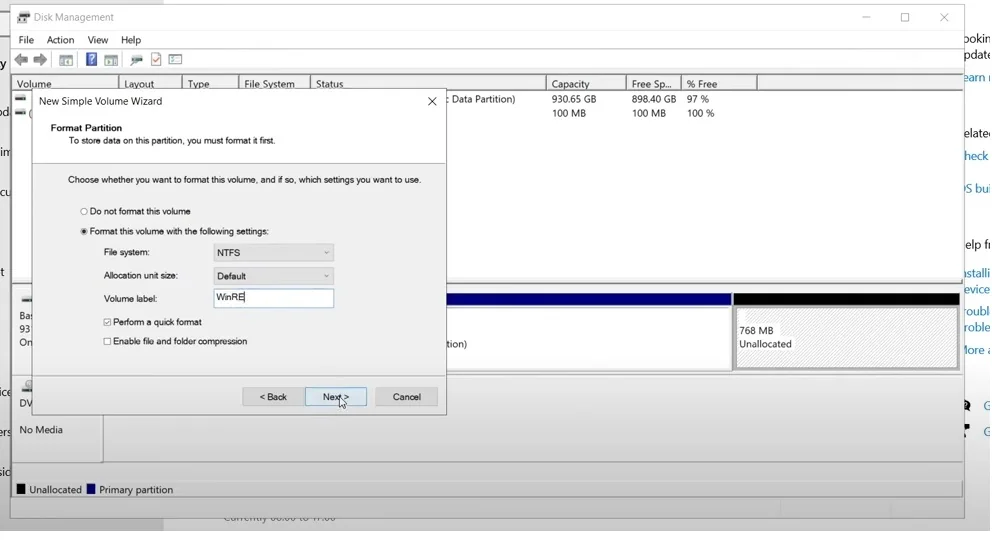Screen dimensions: 992x540
Task: Sort by the Type column header
Action: [x=211, y=83]
